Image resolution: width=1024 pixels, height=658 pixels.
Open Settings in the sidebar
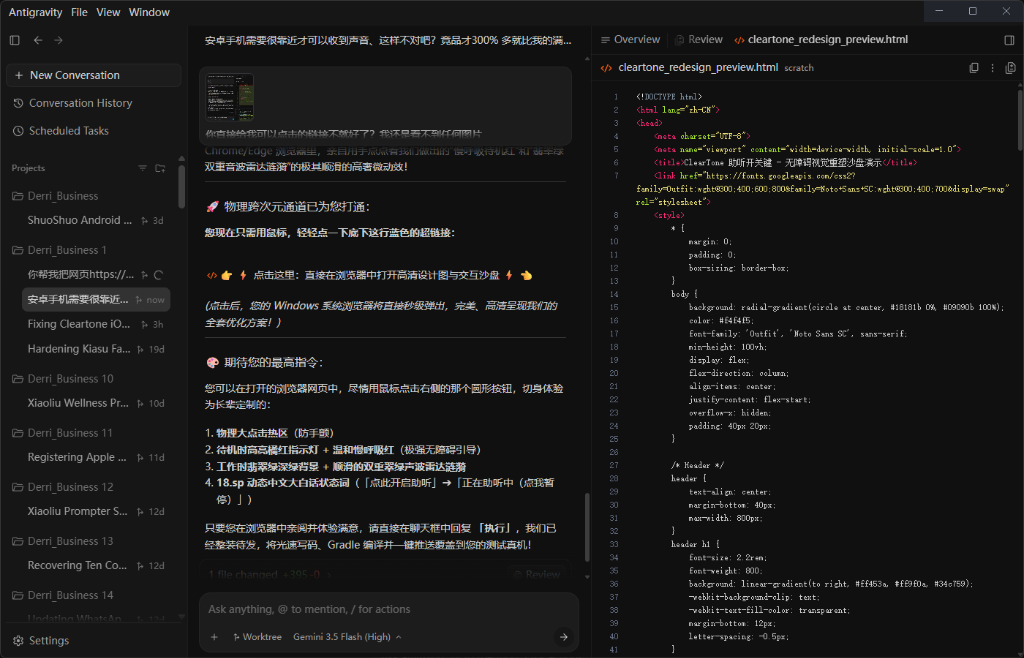pos(41,641)
